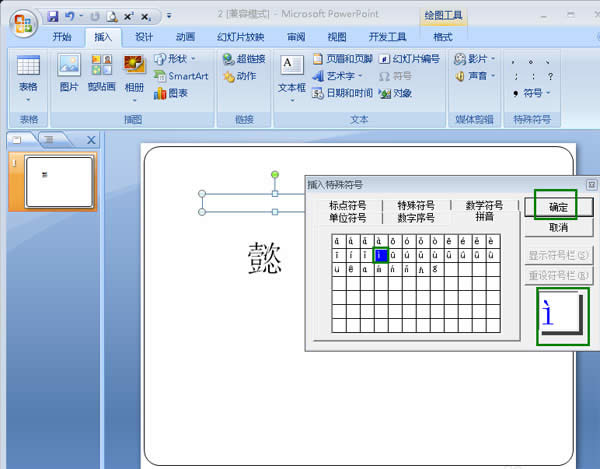Click the Save icon in quick access toolbar
The image size is (600, 469).
pyautogui.click(x=52, y=16)
